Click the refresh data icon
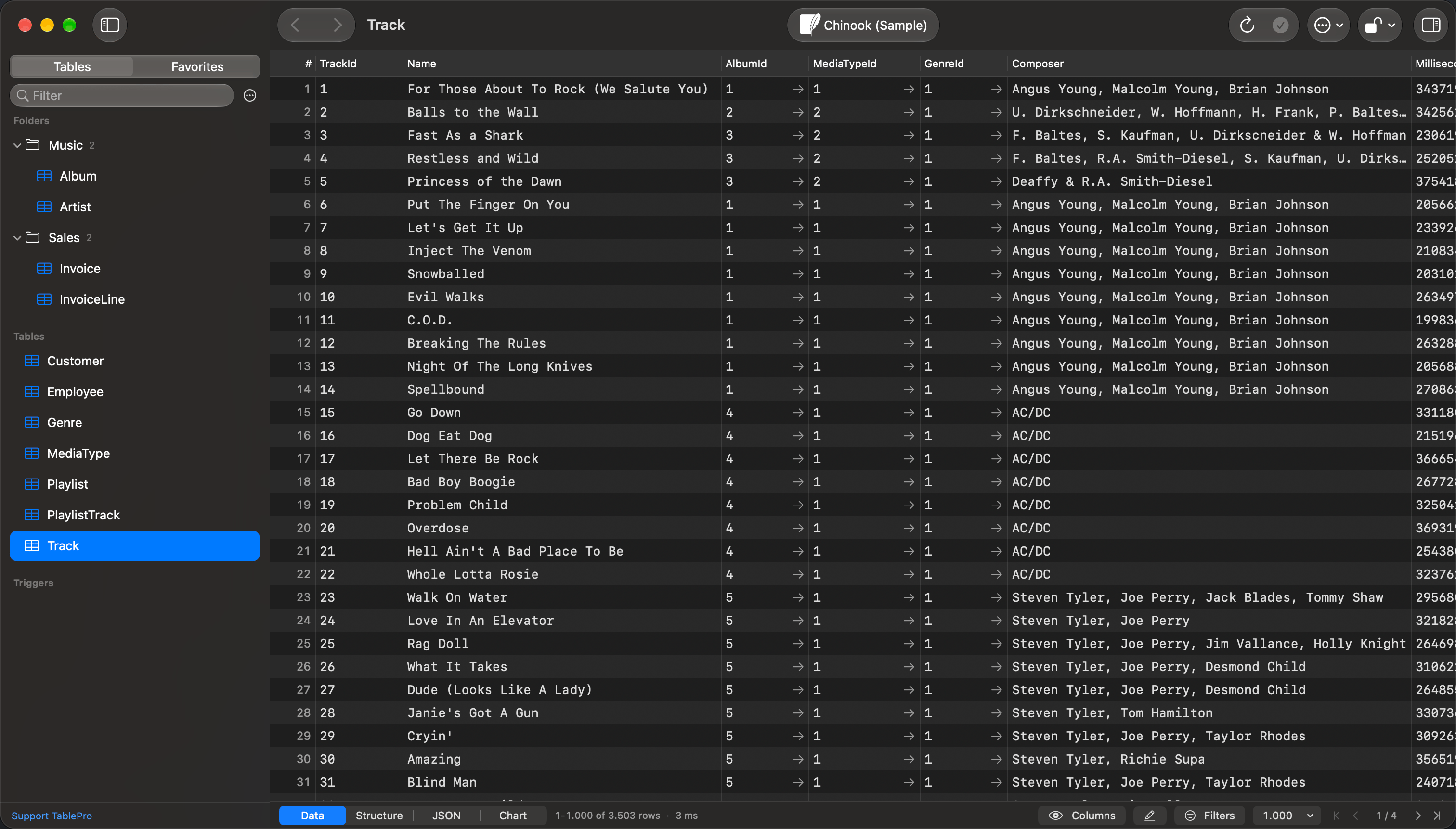The image size is (1456, 829). [1247, 25]
